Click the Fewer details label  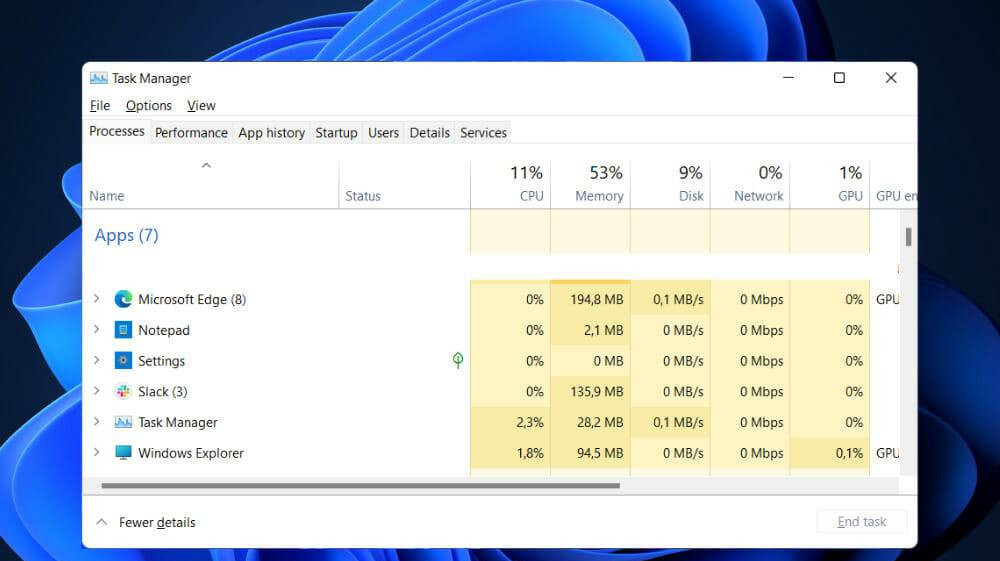point(157,522)
